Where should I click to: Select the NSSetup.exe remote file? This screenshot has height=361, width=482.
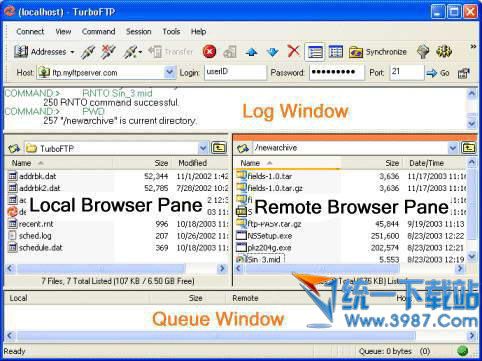270,236
